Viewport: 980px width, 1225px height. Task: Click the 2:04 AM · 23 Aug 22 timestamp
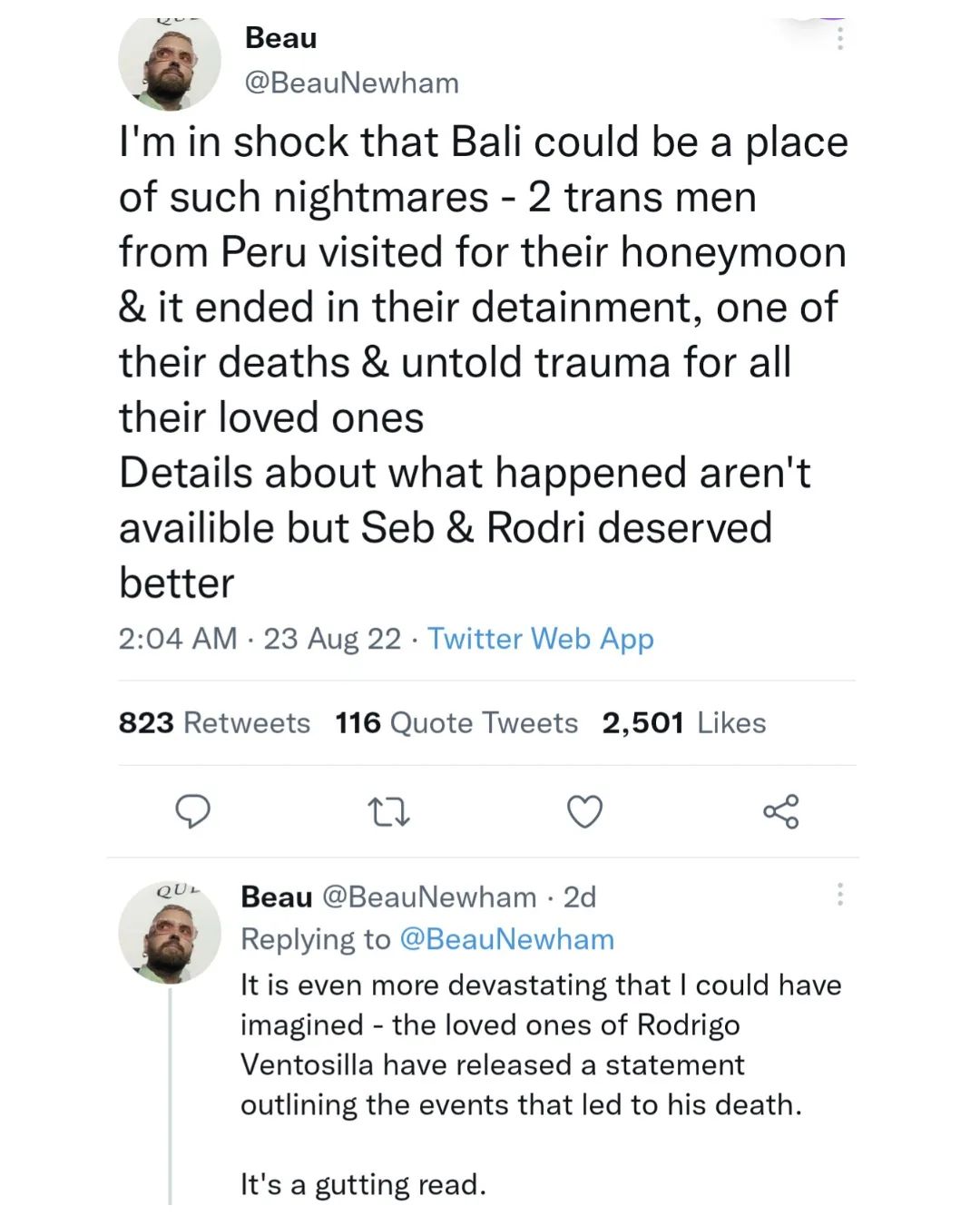tap(260, 639)
